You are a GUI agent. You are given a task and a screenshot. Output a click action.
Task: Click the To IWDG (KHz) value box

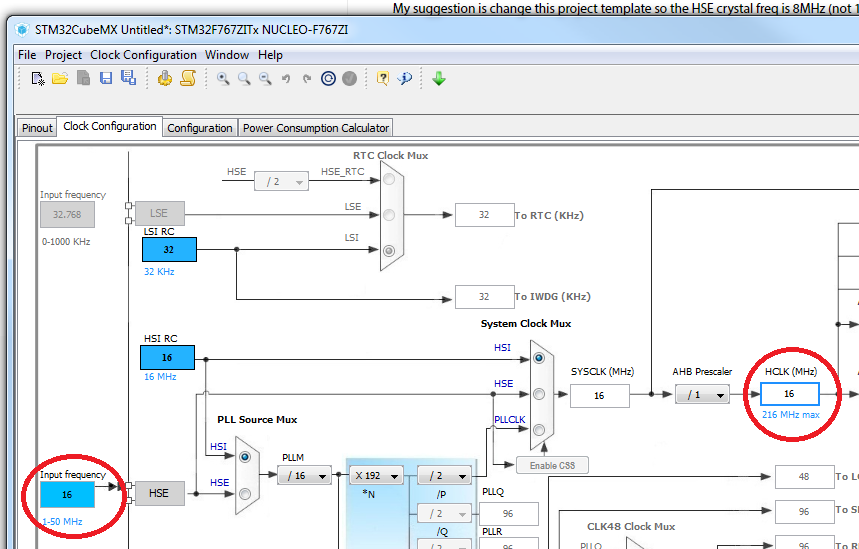(x=484, y=296)
